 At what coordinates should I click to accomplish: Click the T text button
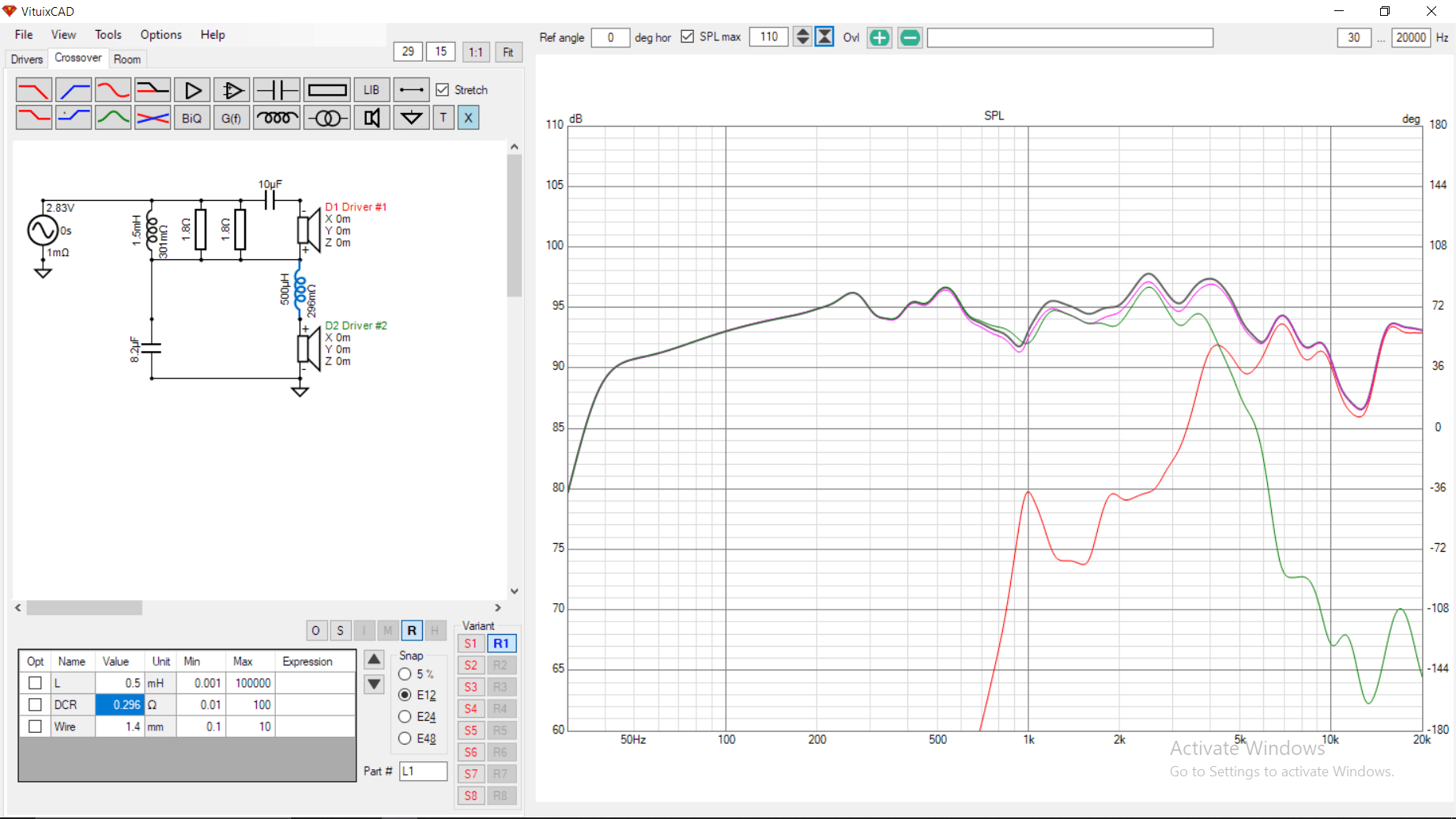click(x=443, y=118)
